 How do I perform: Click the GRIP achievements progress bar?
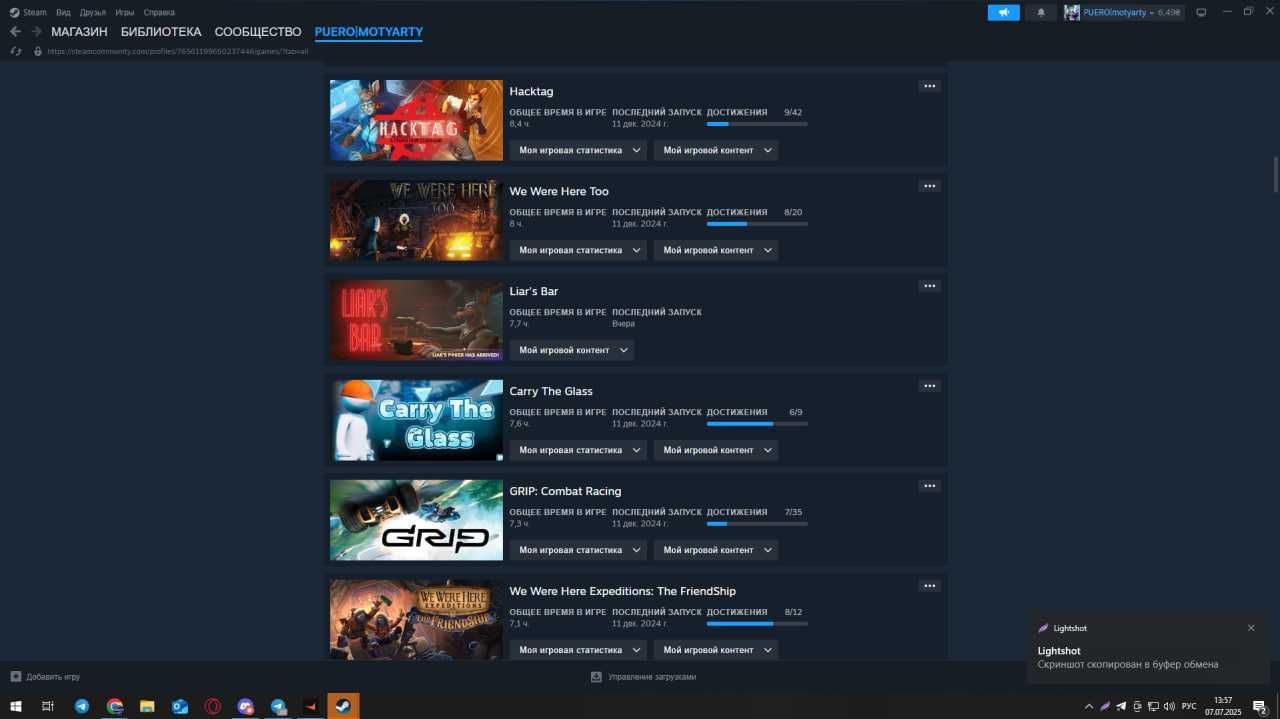pyautogui.click(x=757, y=524)
